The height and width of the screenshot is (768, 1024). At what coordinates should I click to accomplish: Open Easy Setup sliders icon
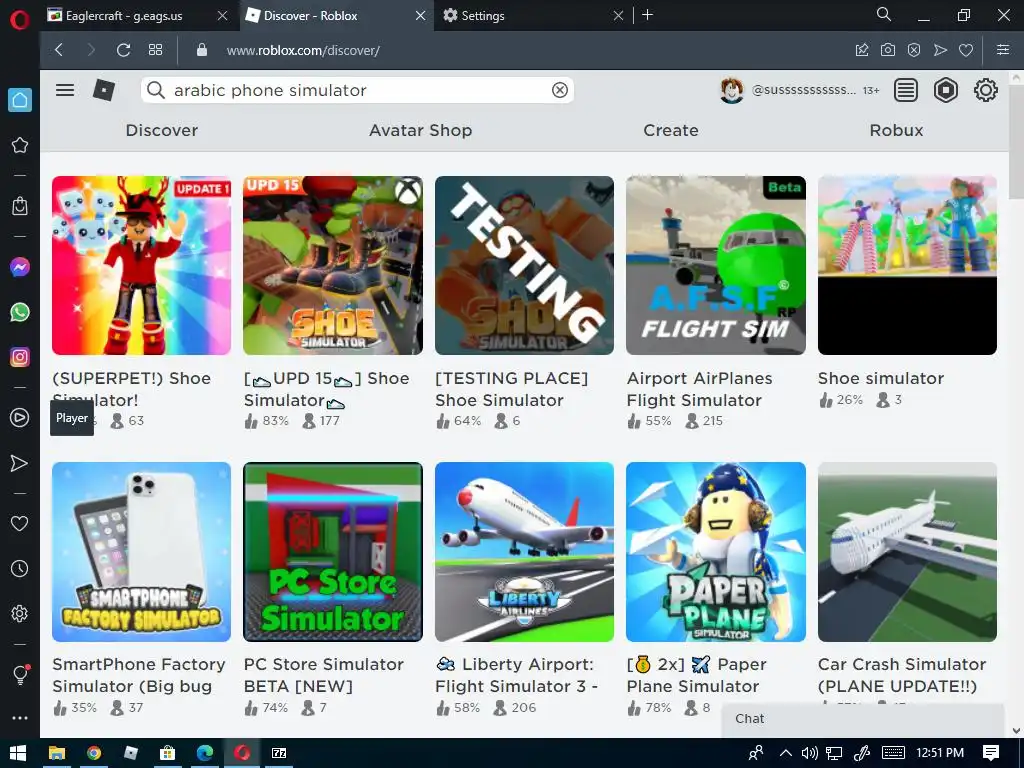[1003, 50]
